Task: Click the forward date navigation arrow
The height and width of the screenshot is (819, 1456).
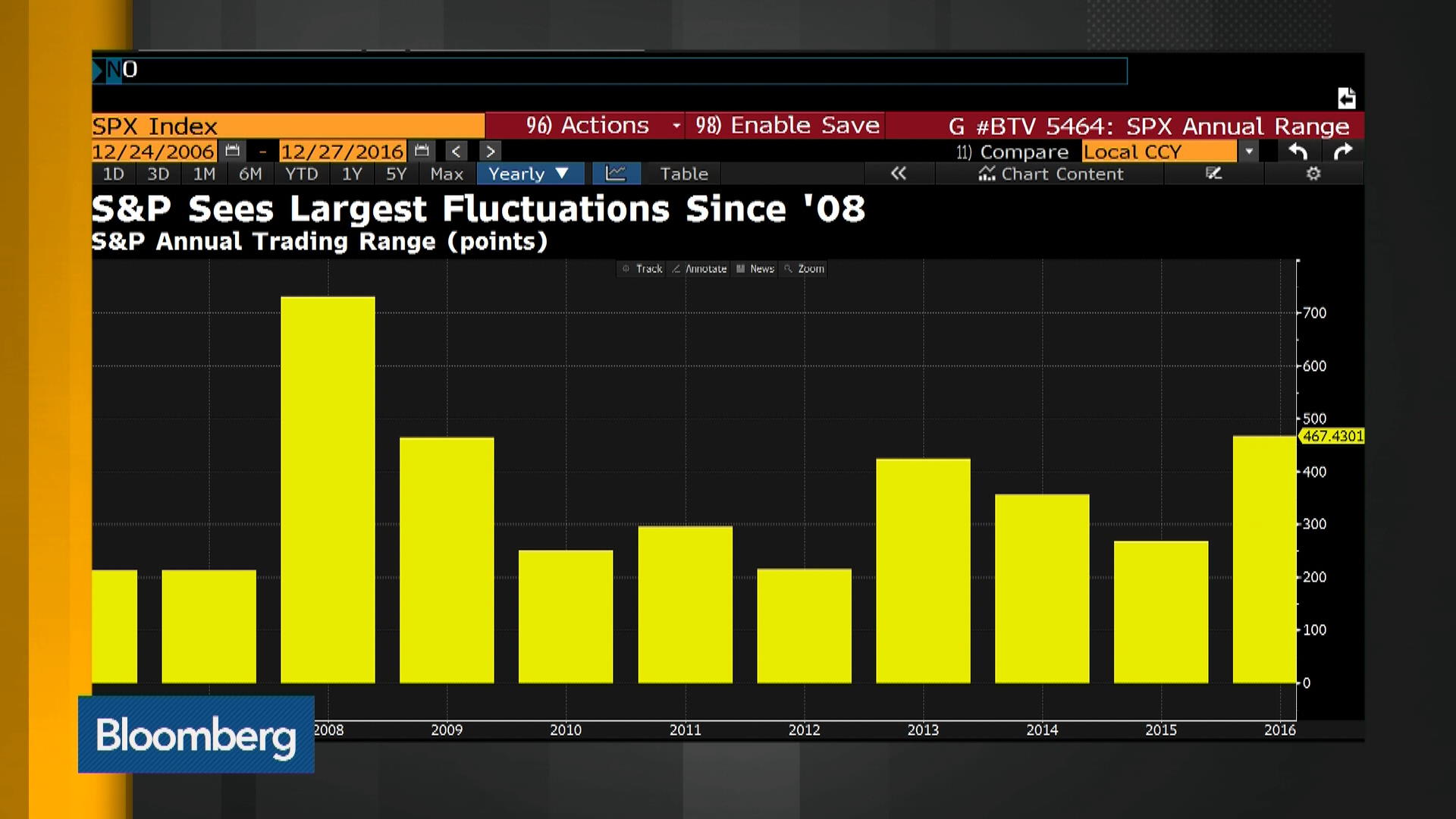Action: [x=491, y=151]
